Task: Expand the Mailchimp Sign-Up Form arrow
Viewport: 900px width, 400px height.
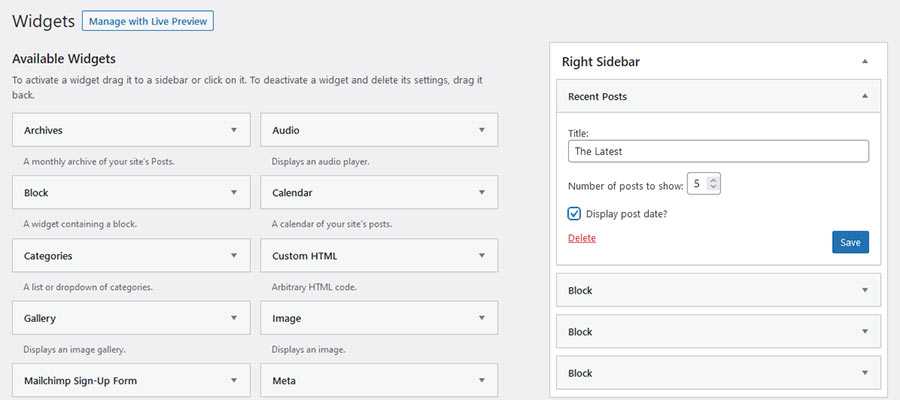Action: [233, 381]
